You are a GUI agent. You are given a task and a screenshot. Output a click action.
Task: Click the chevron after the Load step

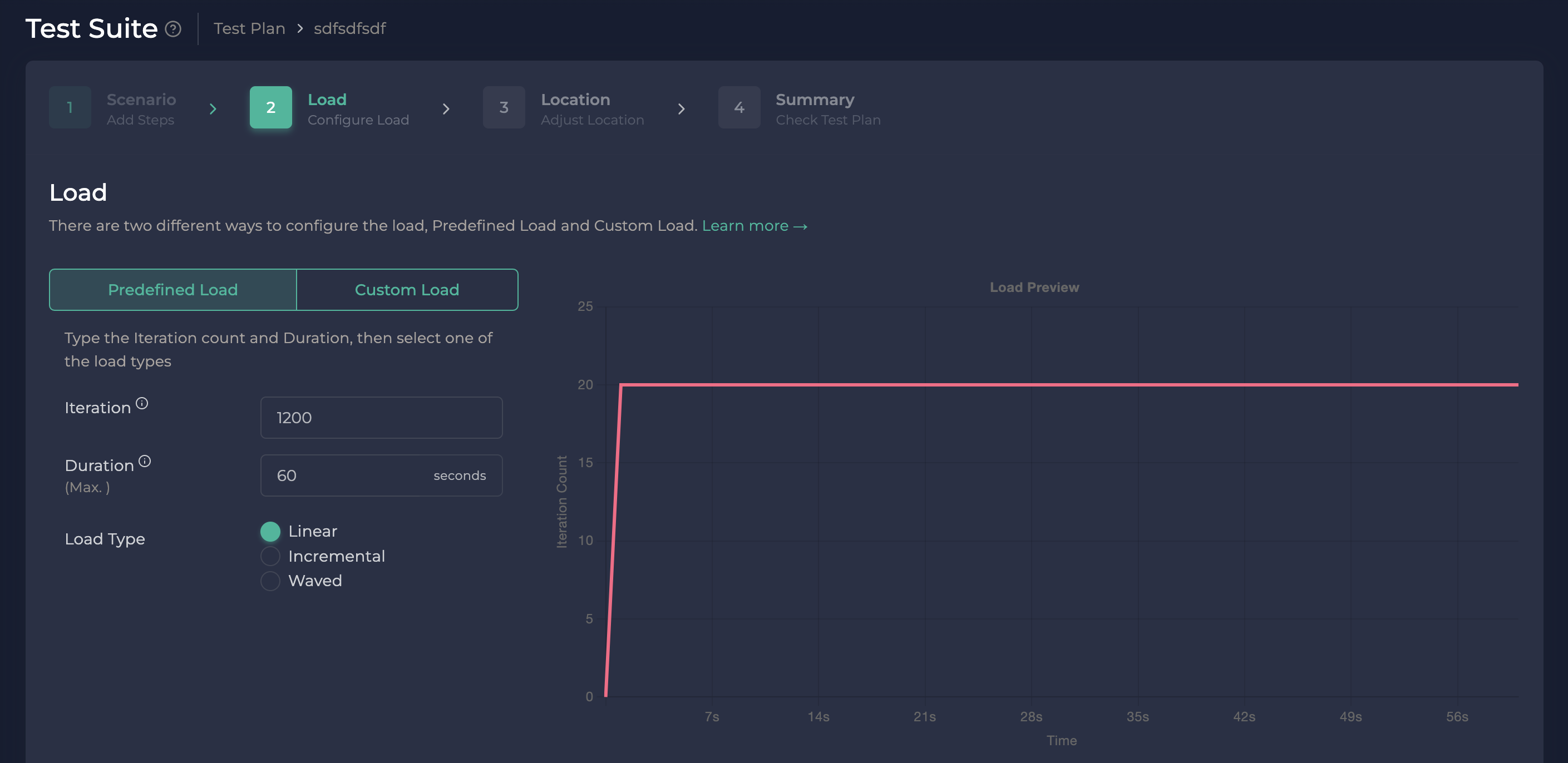446,109
